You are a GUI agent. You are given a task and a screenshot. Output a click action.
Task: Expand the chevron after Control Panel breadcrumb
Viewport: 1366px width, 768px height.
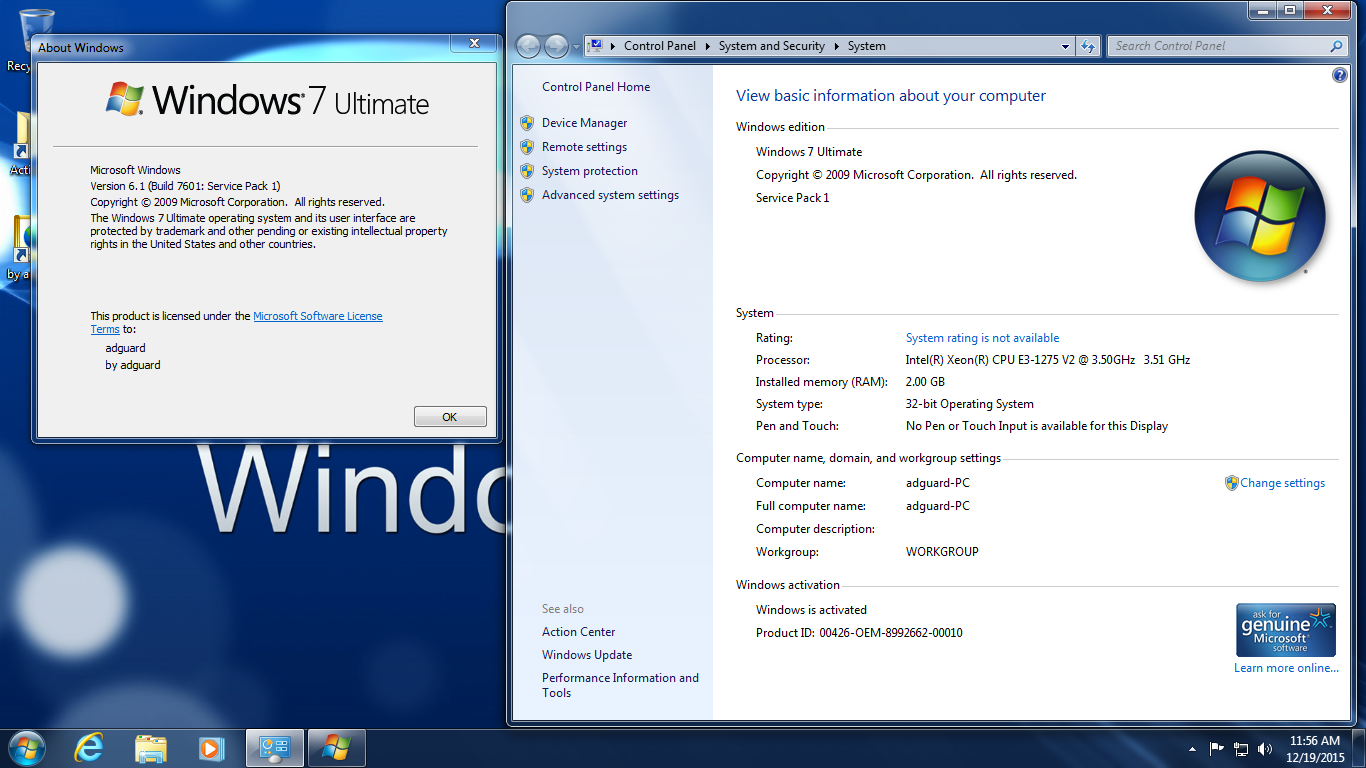tap(708, 46)
